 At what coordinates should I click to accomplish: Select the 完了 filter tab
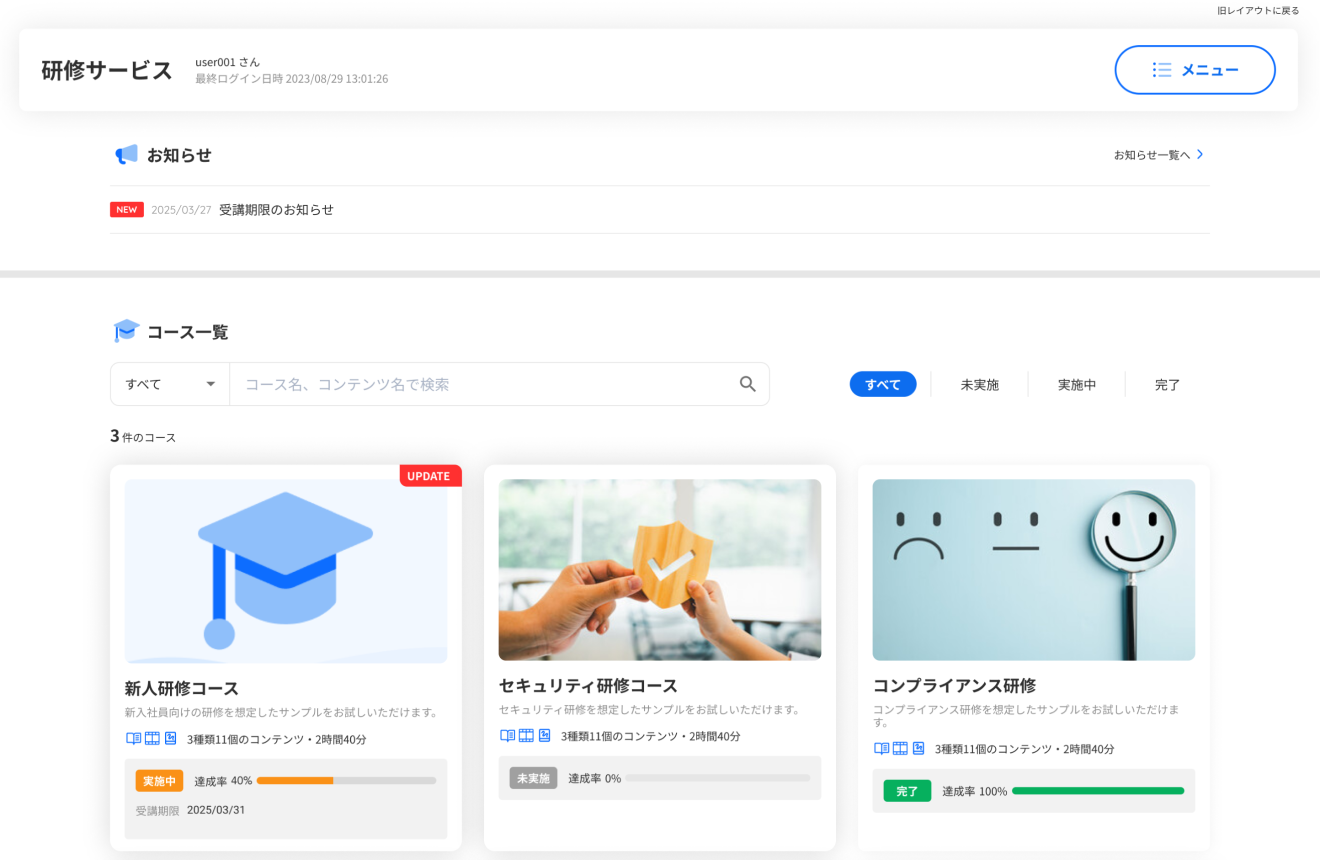(1168, 384)
